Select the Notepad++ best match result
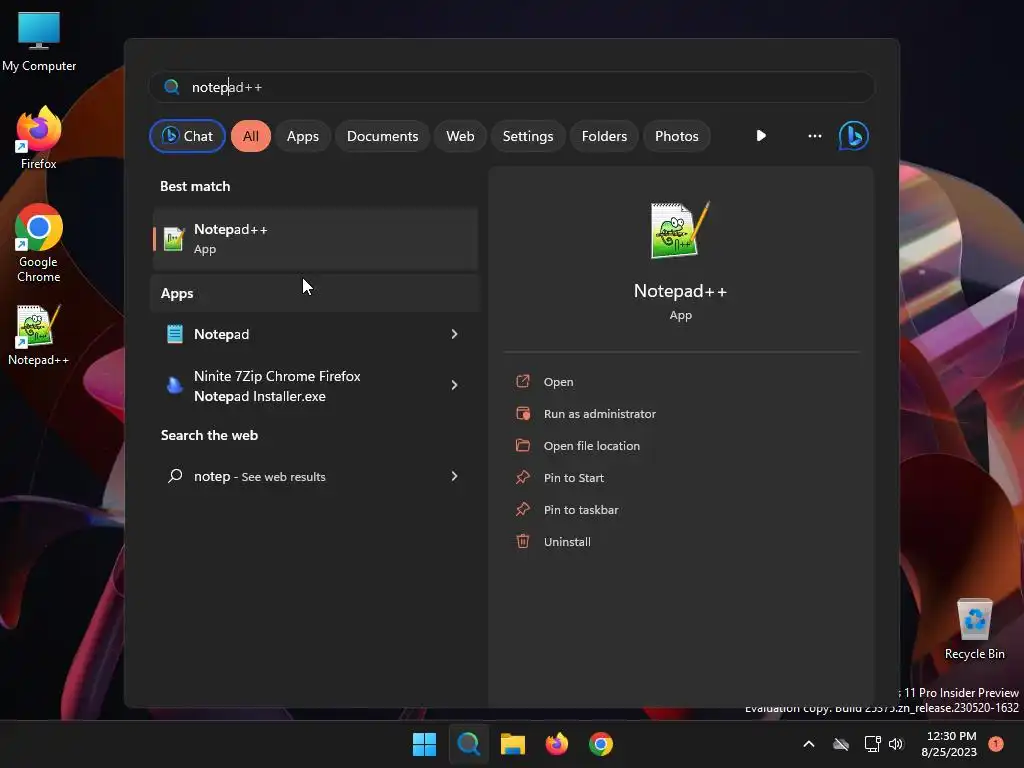 click(x=315, y=239)
